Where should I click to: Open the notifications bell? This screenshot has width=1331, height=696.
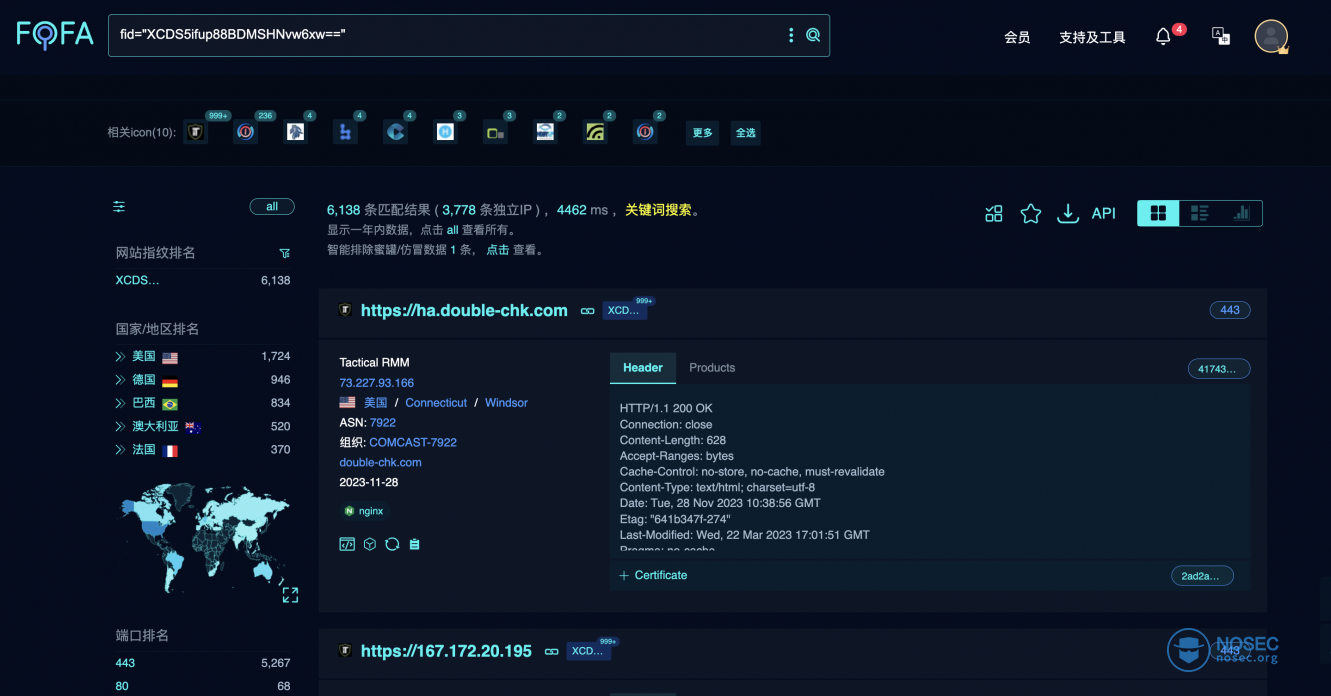click(x=1163, y=37)
